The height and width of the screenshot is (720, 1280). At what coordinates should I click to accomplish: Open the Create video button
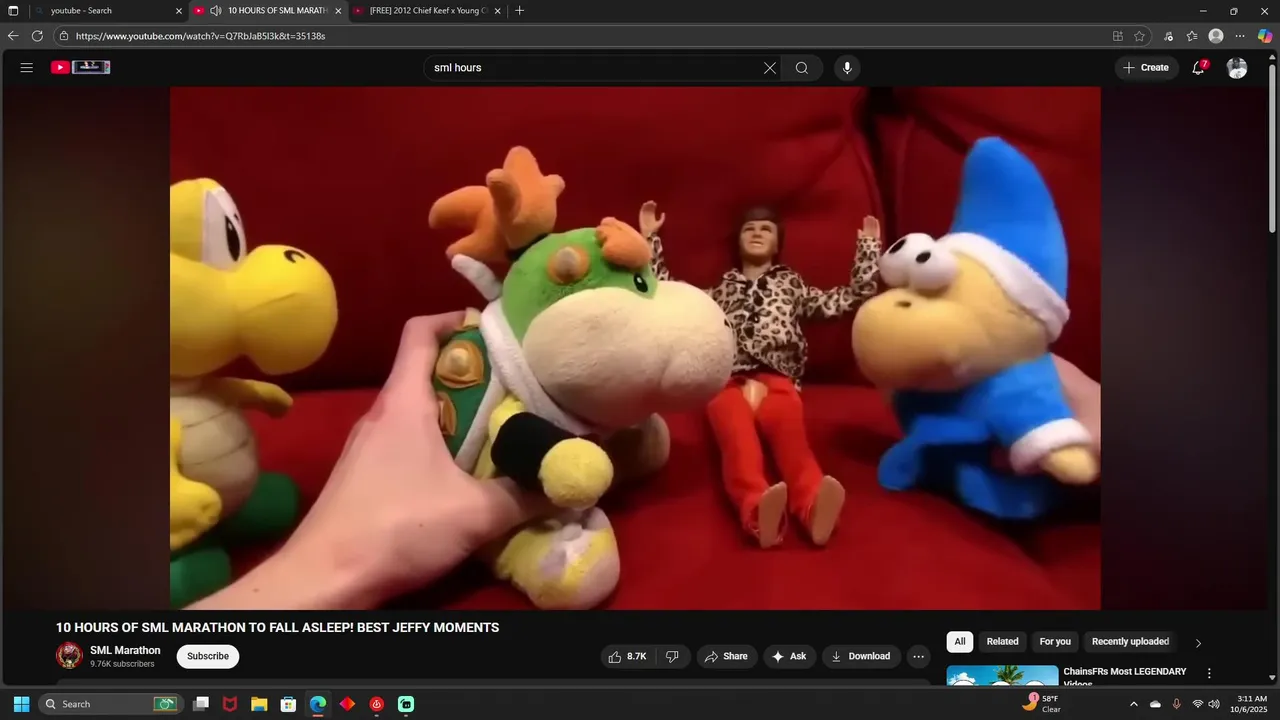[1145, 68]
